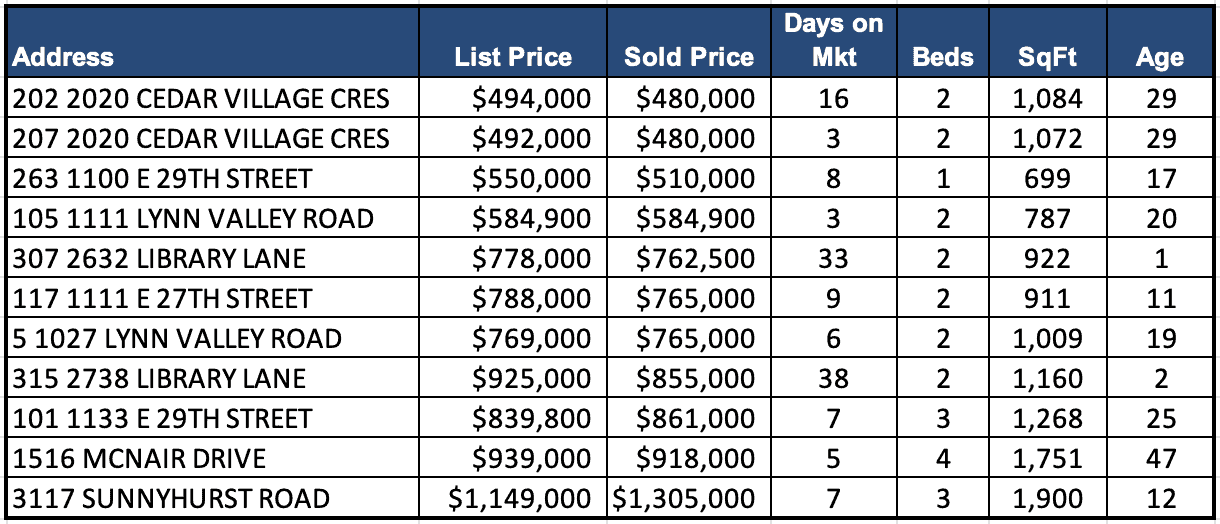This screenshot has width=1220, height=524.
Task: Select the 47 age cell
Action: pos(1160,458)
